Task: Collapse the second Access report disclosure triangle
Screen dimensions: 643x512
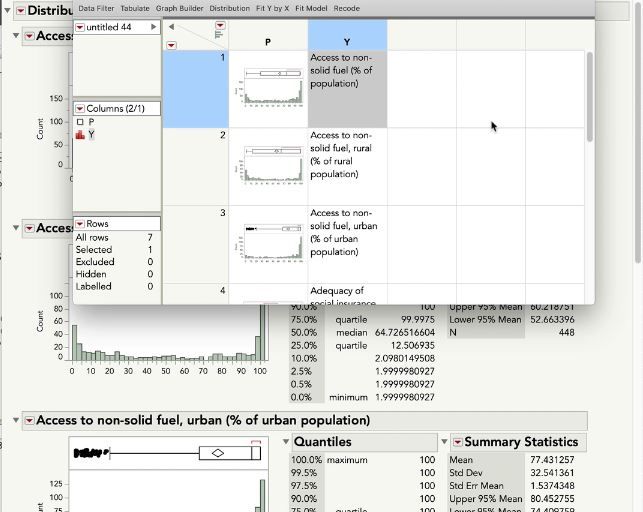Action: click(16, 228)
